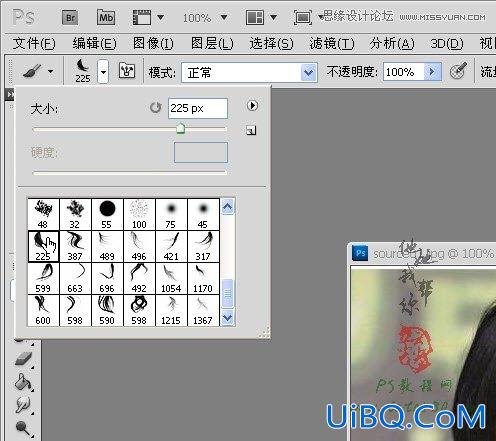
Task: Select the soft round 45 brush
Action: (x=203, y=214)
